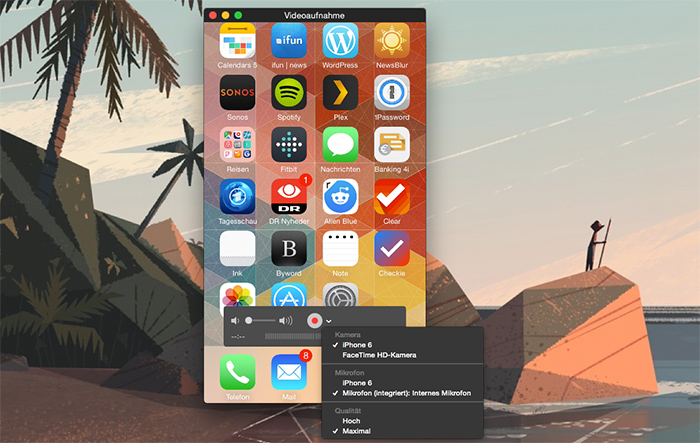Maximize the Videoaufnahme window with green button
This screenshot has height=443, width=700.
coord(238,15)
